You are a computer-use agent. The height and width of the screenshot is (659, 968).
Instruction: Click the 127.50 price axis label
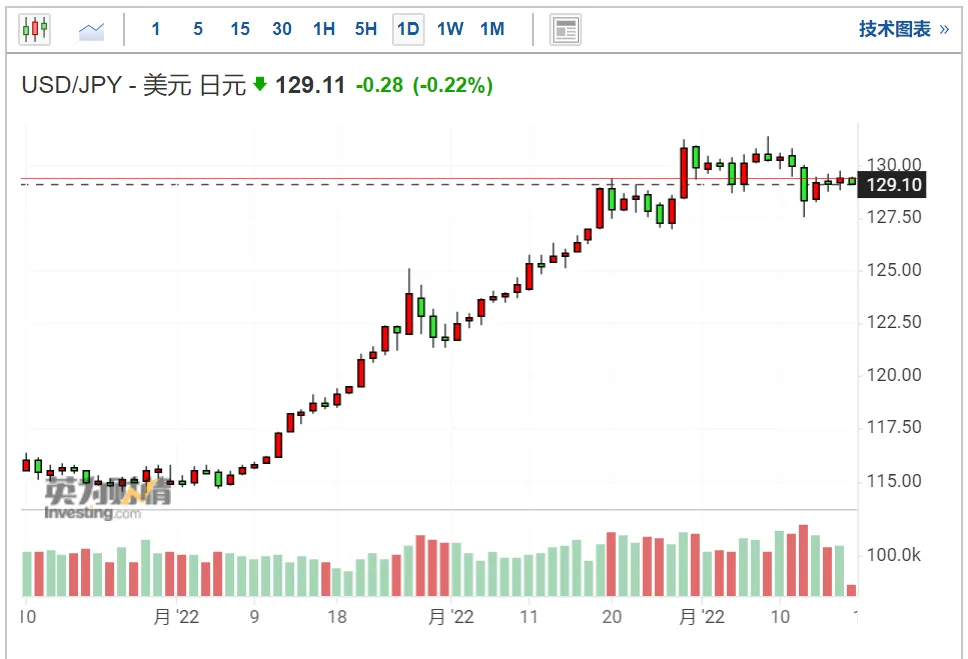[x=894, y=217]
